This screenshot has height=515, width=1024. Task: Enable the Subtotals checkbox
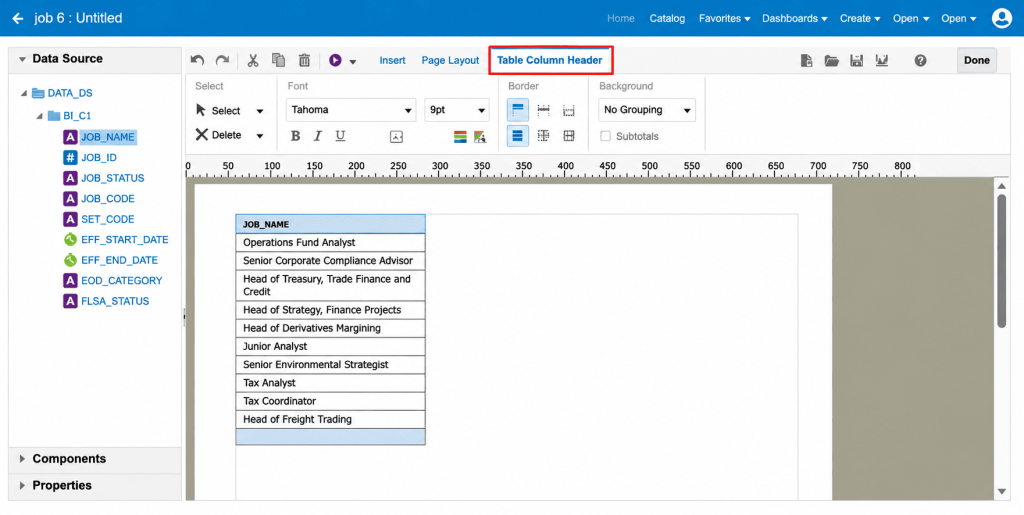[605, 136]
